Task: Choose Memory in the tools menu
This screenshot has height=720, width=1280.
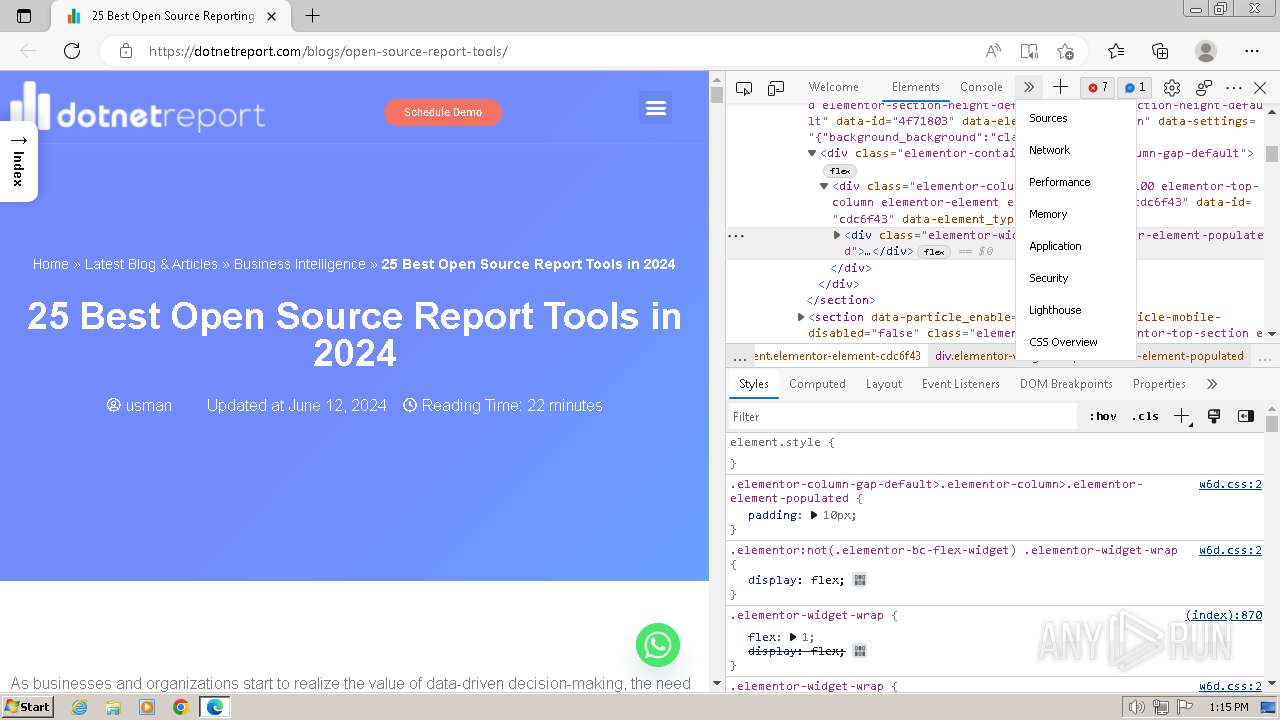Action: click(1076, 214)
